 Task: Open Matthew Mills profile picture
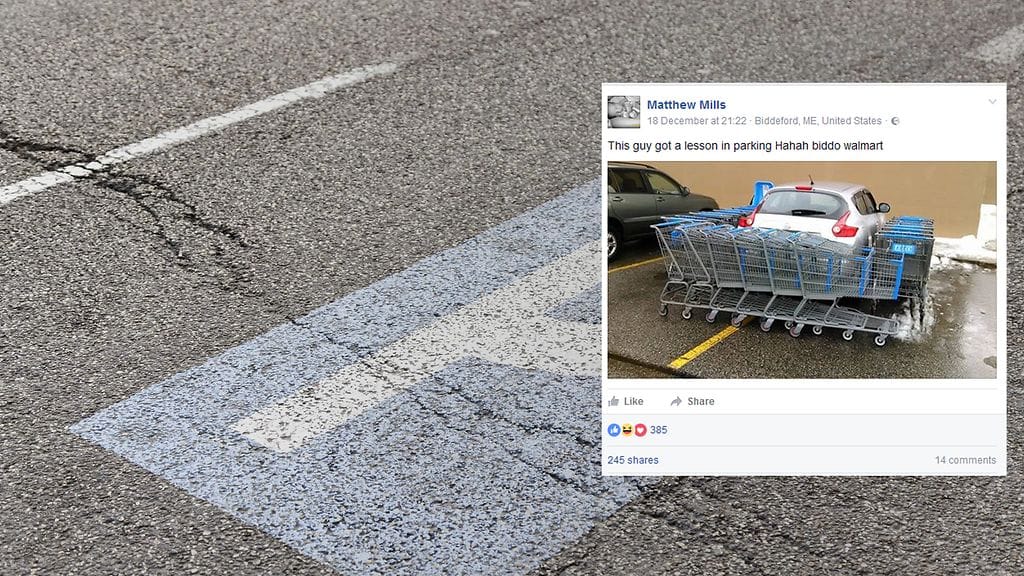[624, 112]
